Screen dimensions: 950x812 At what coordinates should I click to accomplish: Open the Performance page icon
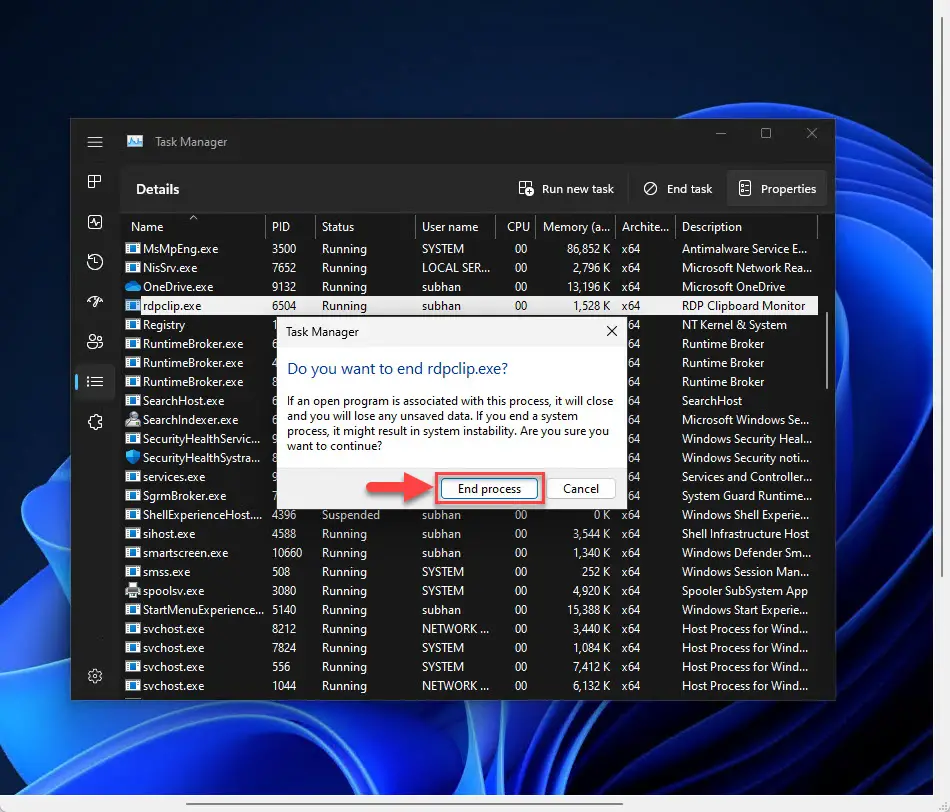tap(95, 222)
